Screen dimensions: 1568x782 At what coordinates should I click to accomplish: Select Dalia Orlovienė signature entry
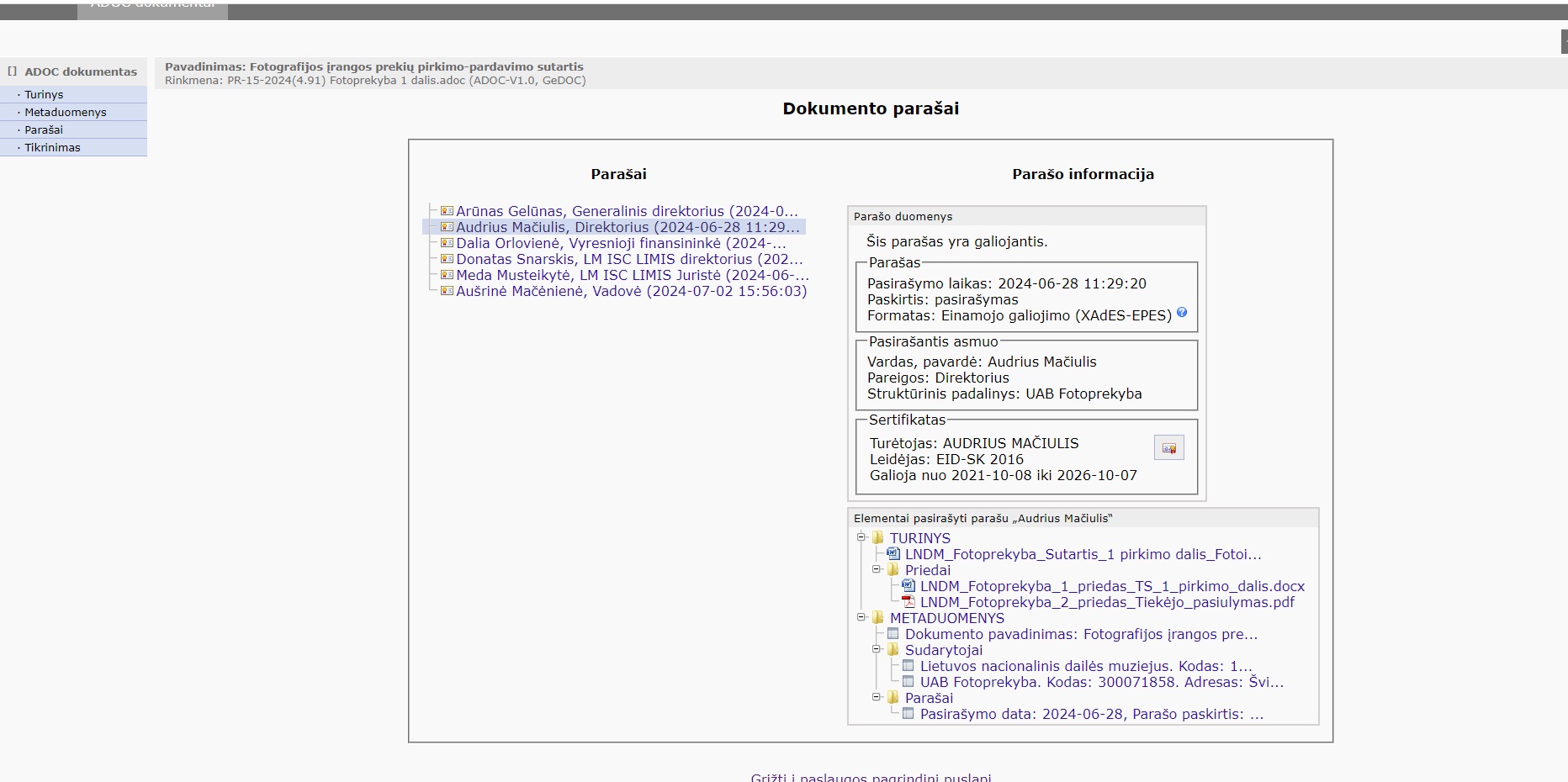point(621,243)
